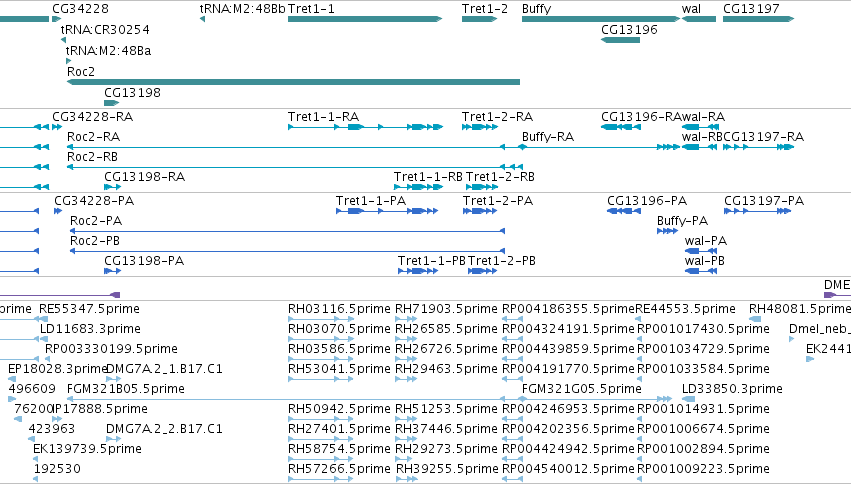Click the Buffy-PA protein label

tap(682, 221)
